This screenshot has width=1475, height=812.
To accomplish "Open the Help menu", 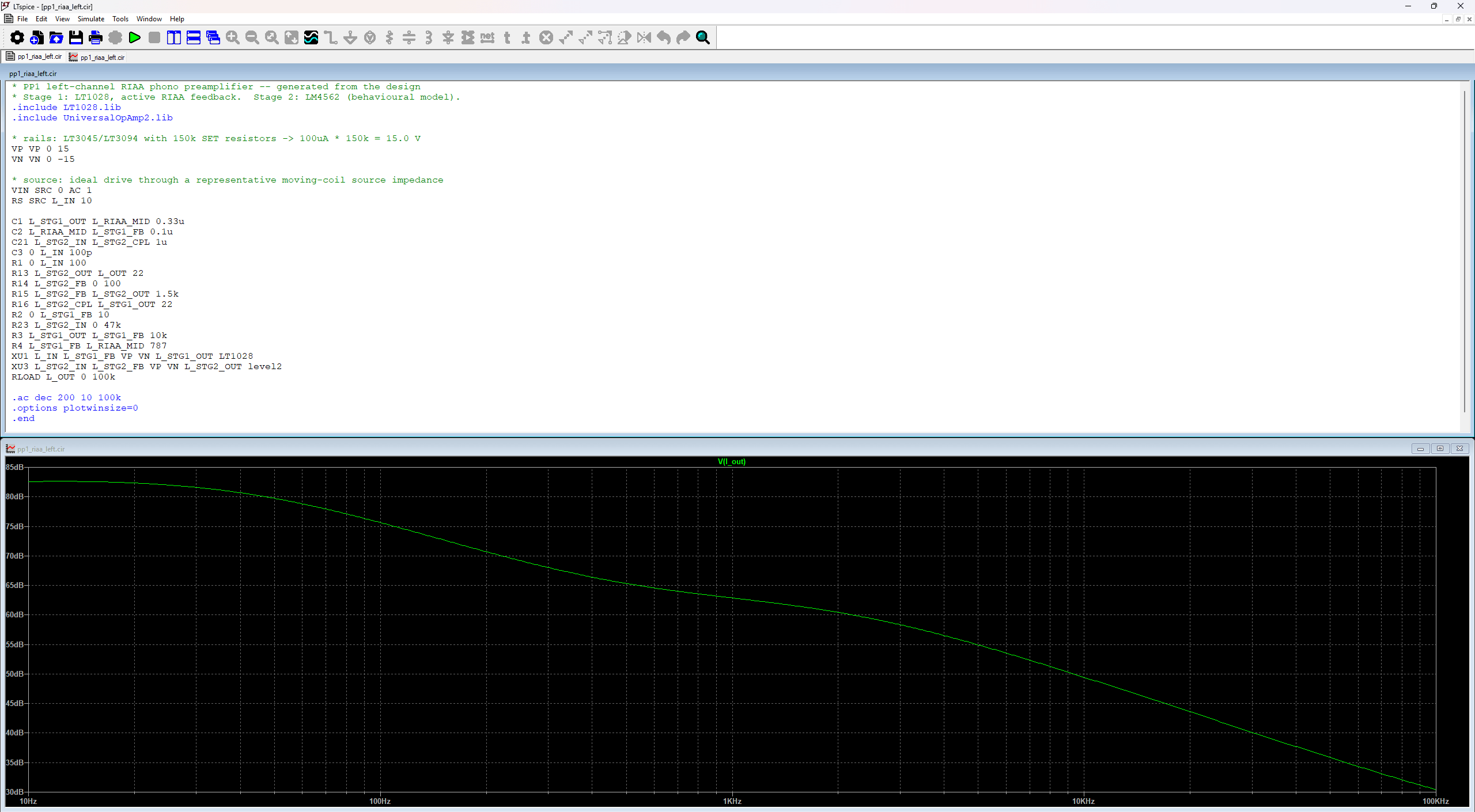I will point(177,19).
